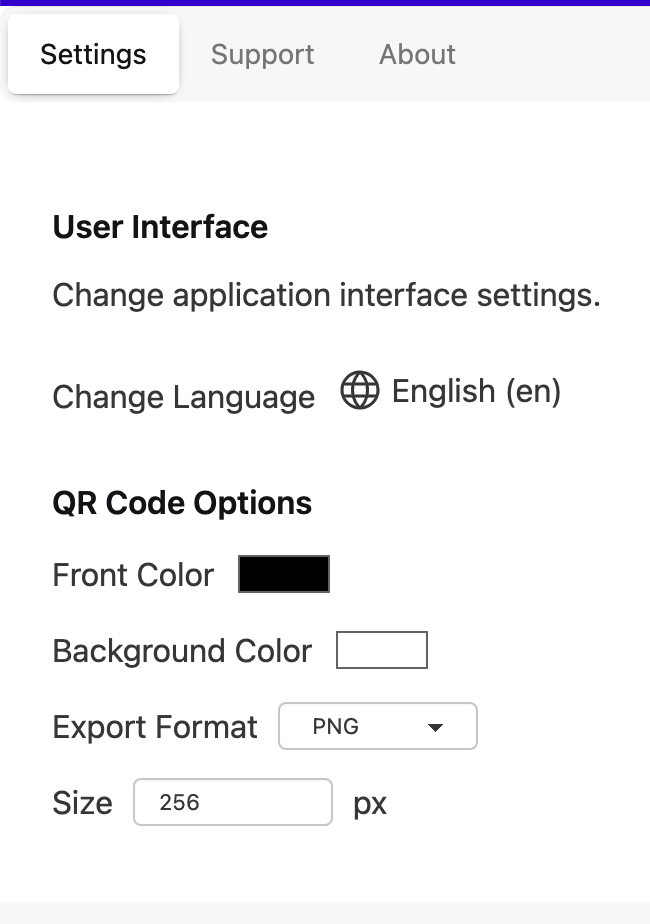Click the User Interface heading
This screenshot has height=924, width=650.
click(160, 227)
